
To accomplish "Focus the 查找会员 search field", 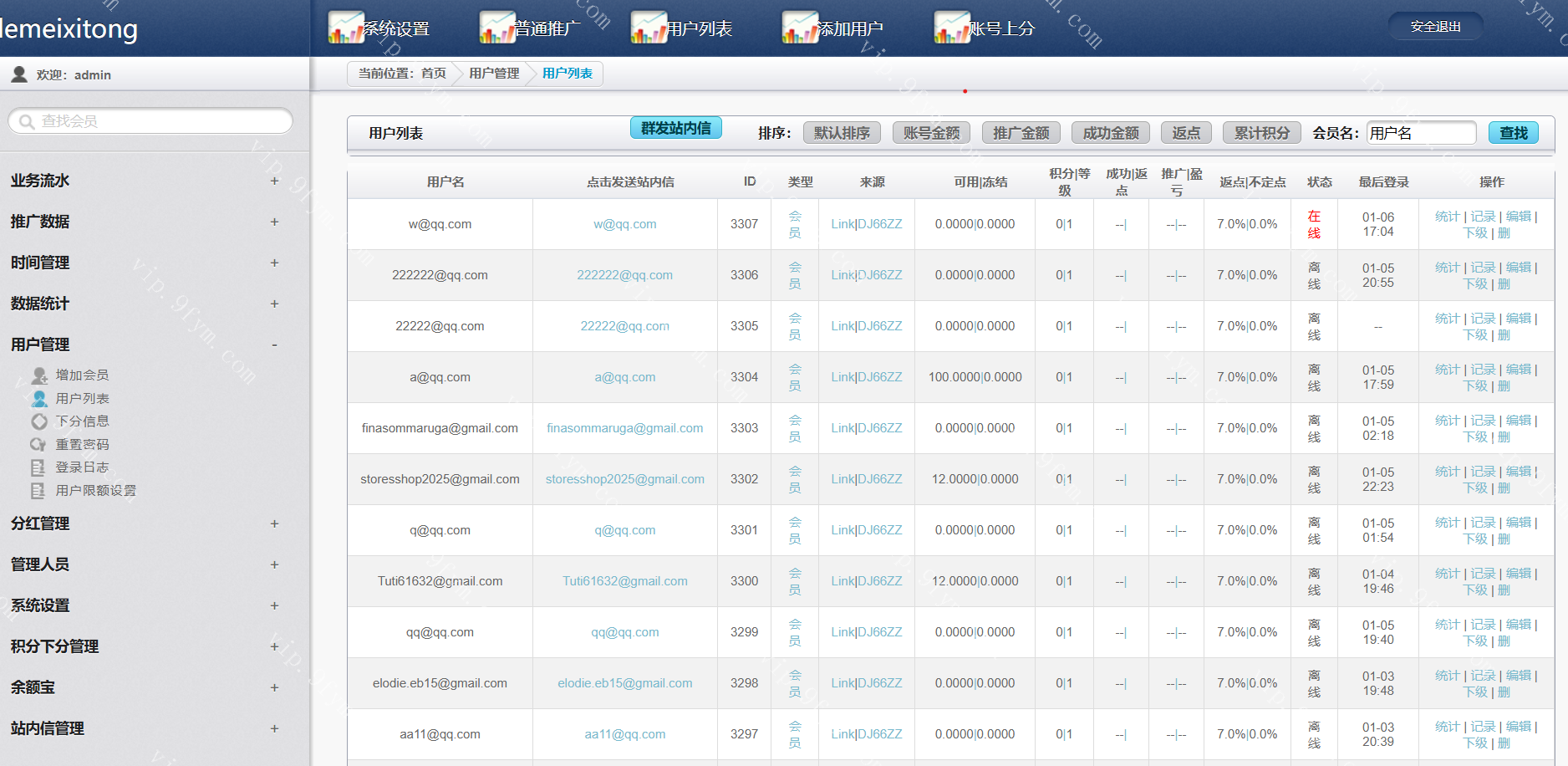I will [x=159, y=121].
